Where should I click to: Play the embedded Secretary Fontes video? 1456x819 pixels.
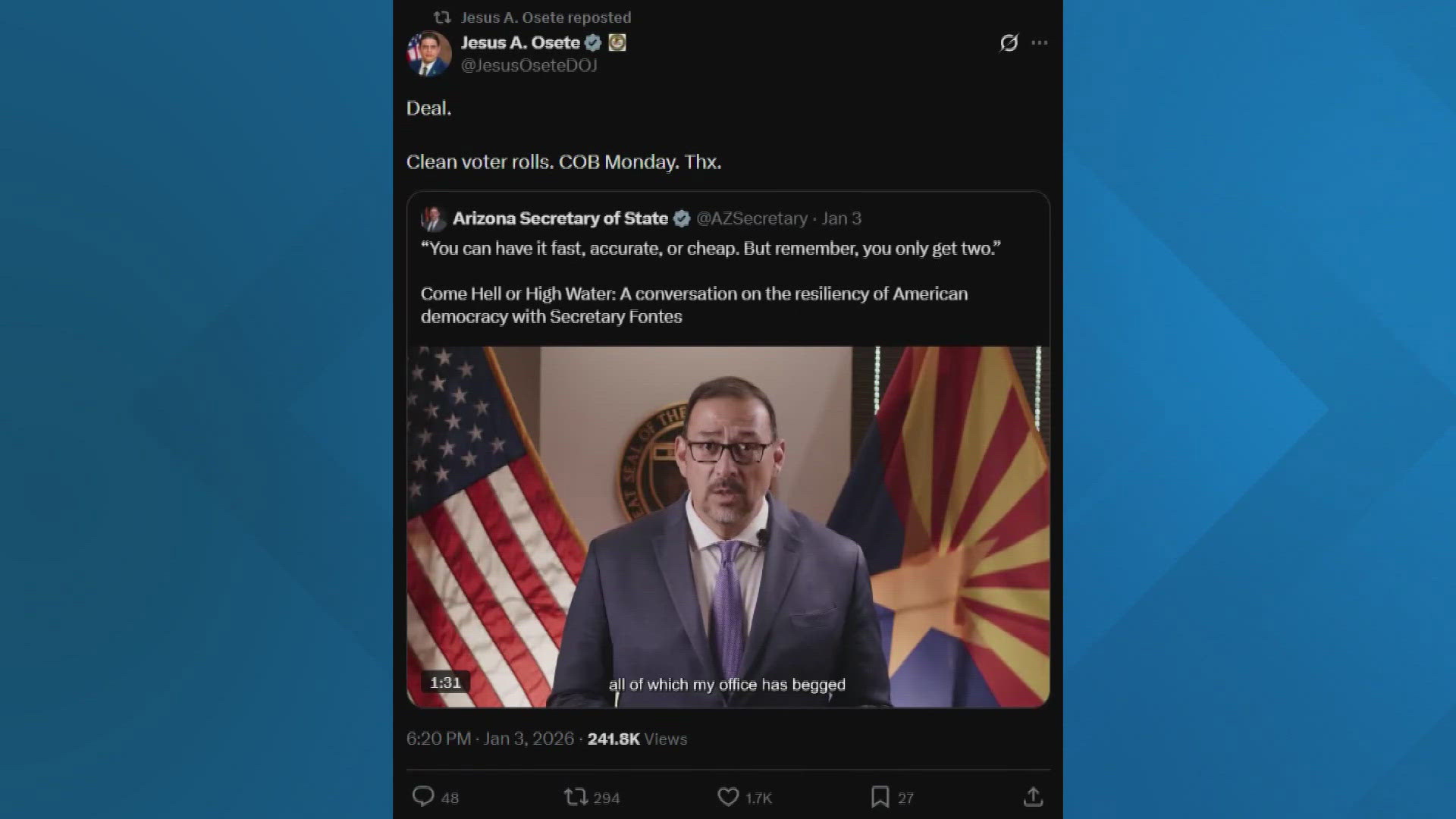(x=728, y=527)
